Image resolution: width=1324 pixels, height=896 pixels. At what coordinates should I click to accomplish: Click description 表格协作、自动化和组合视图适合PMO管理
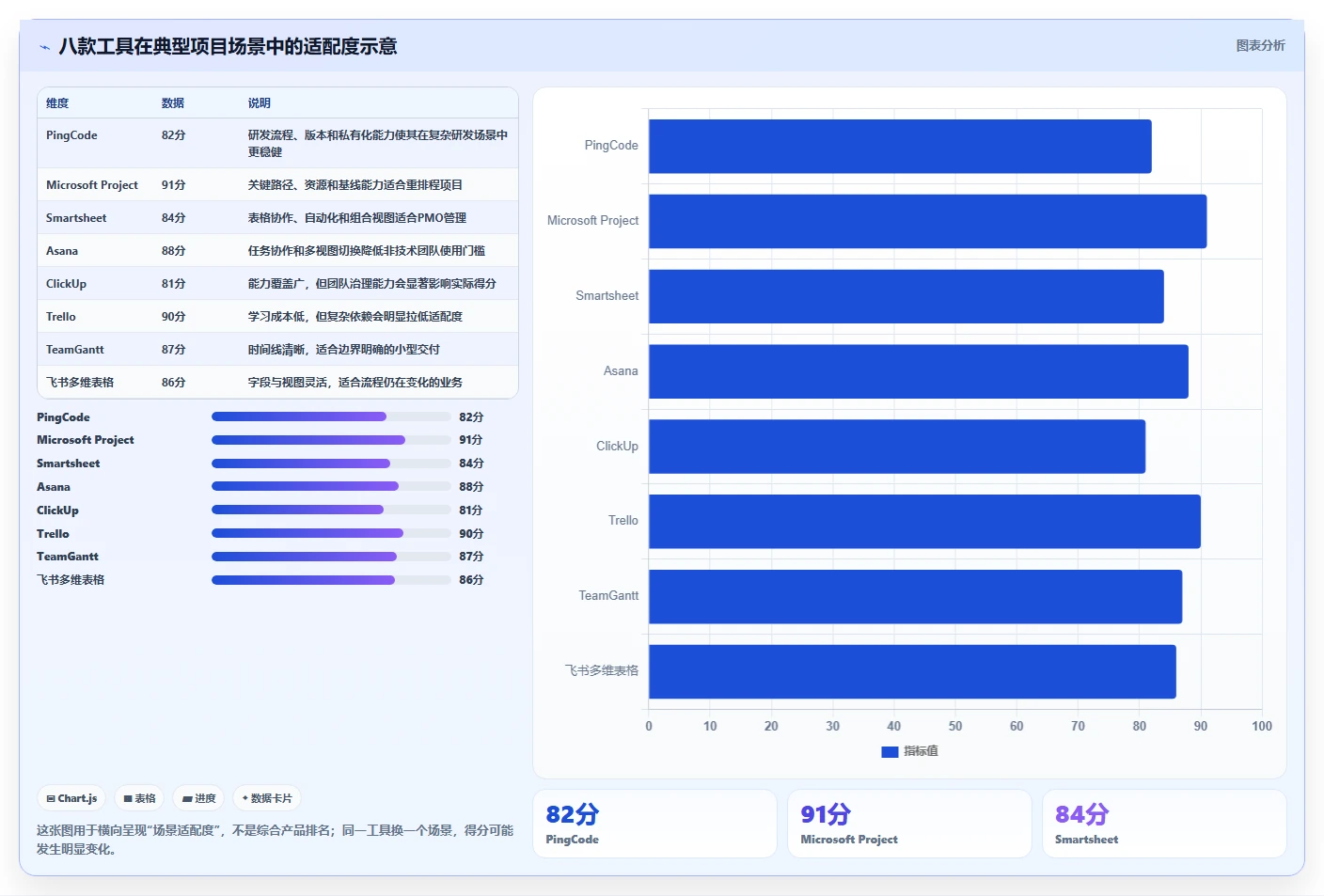(x=357, y=218)
